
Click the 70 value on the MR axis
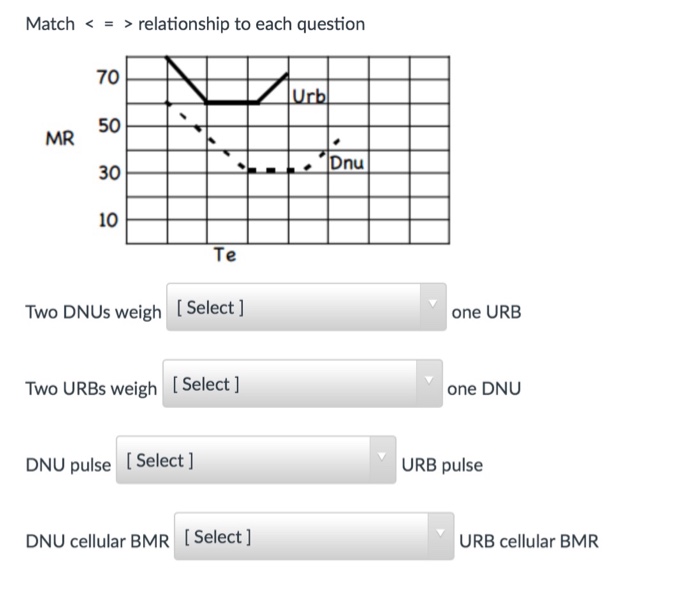[x=107, y=78]
